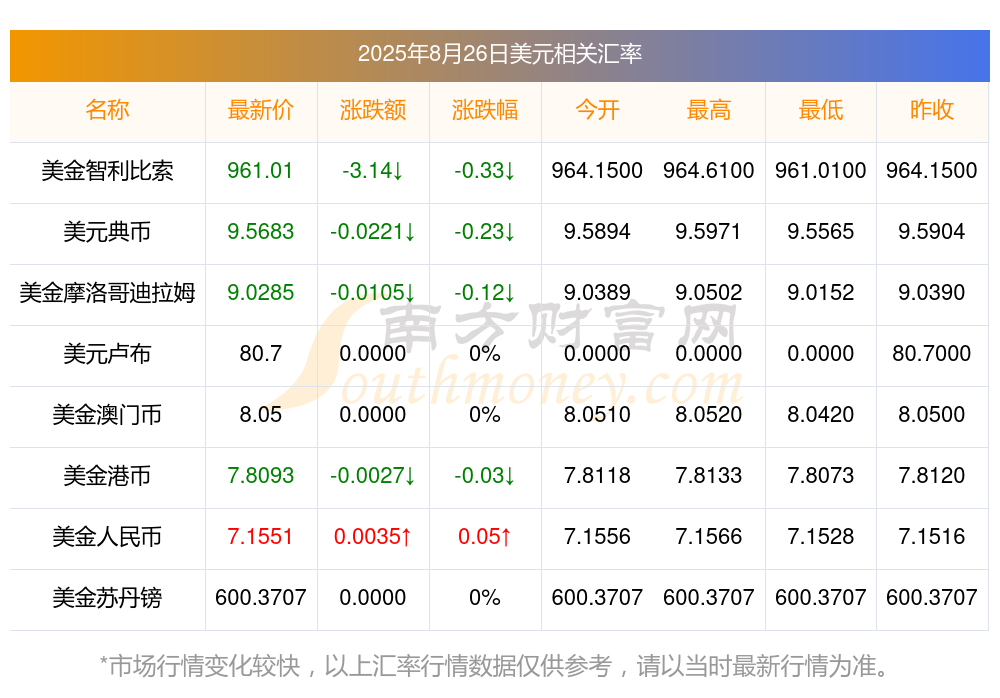Click latest price 961.01
Screen dimensions: 1000x698
coord(260,171)
